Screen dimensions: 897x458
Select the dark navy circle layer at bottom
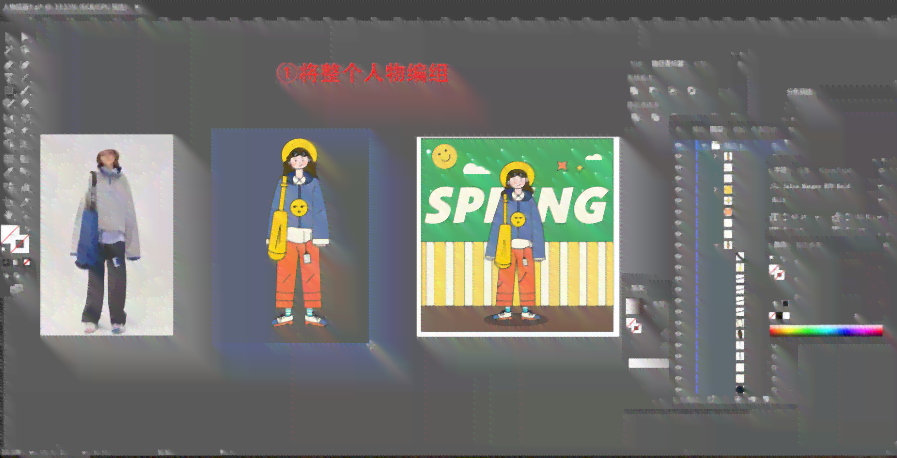(740, 389)
